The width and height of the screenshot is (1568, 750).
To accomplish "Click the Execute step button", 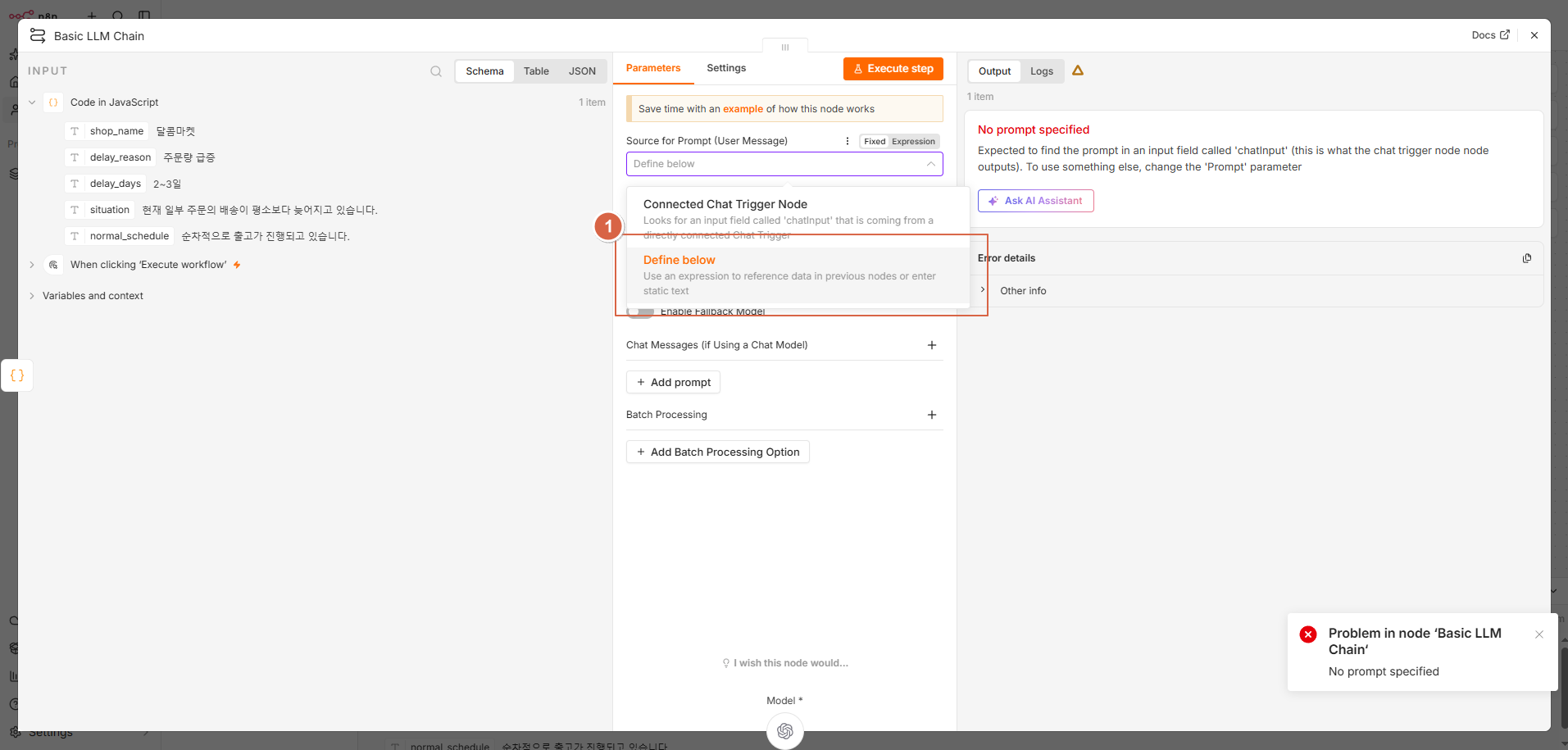I will pyautogui.click(x=893, y=69).
